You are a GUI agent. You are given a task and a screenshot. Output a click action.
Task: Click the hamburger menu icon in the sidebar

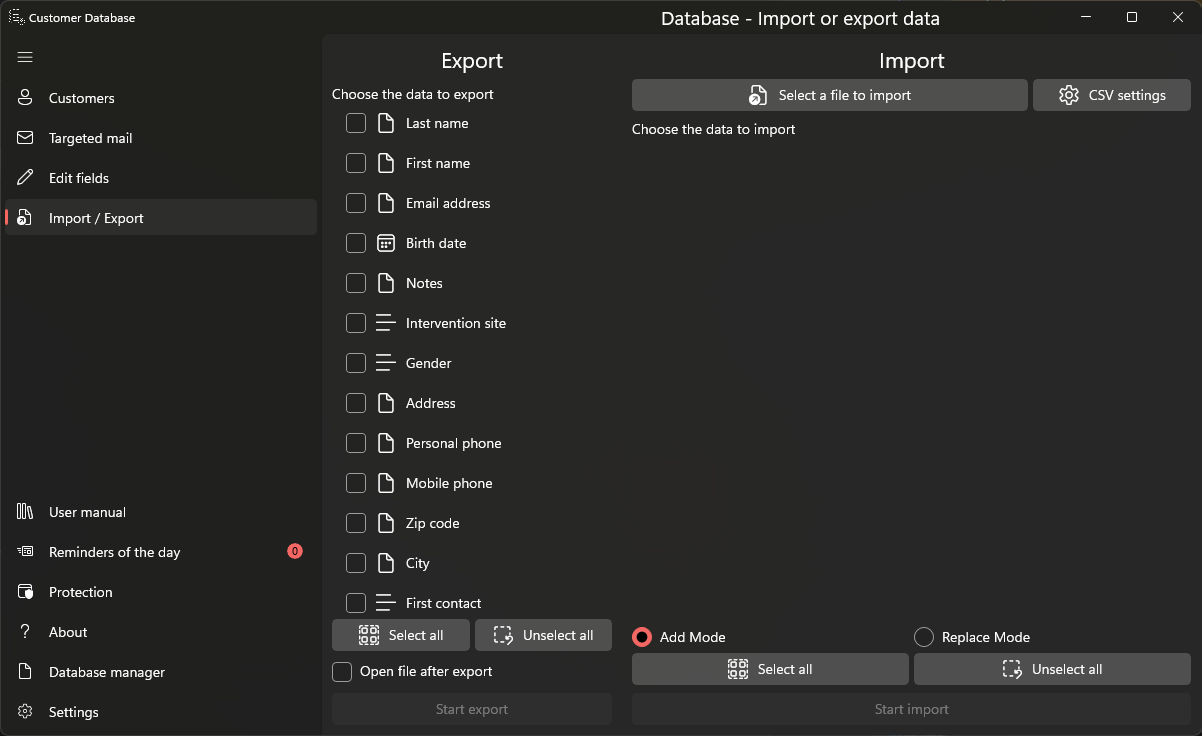(x=25, y=58)
